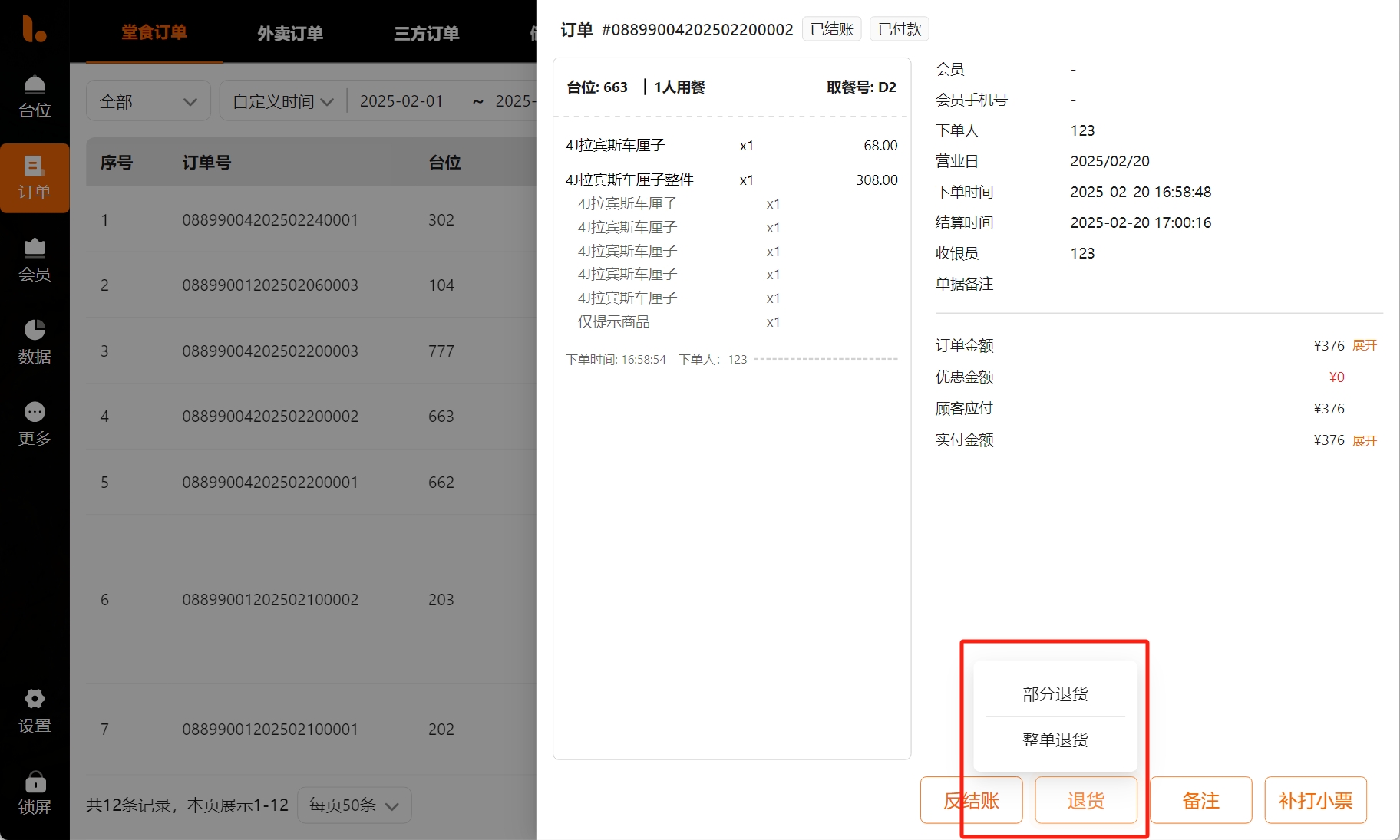Image resolution: width=1400 pixels, height=840 pixels.
Task: Click the 退货 button
Action: coord(1086,801)
